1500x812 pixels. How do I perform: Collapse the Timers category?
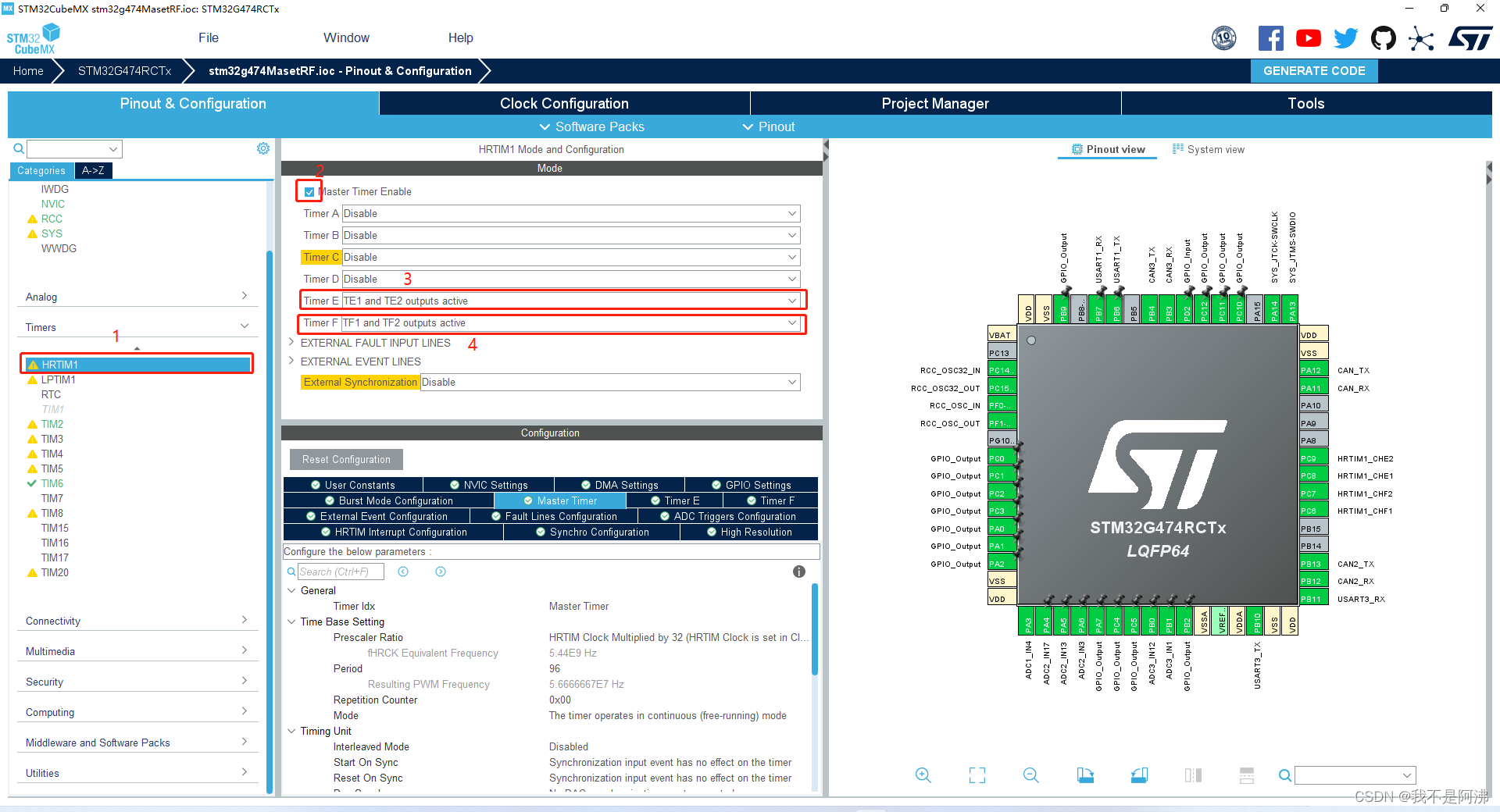pos(244,326)
